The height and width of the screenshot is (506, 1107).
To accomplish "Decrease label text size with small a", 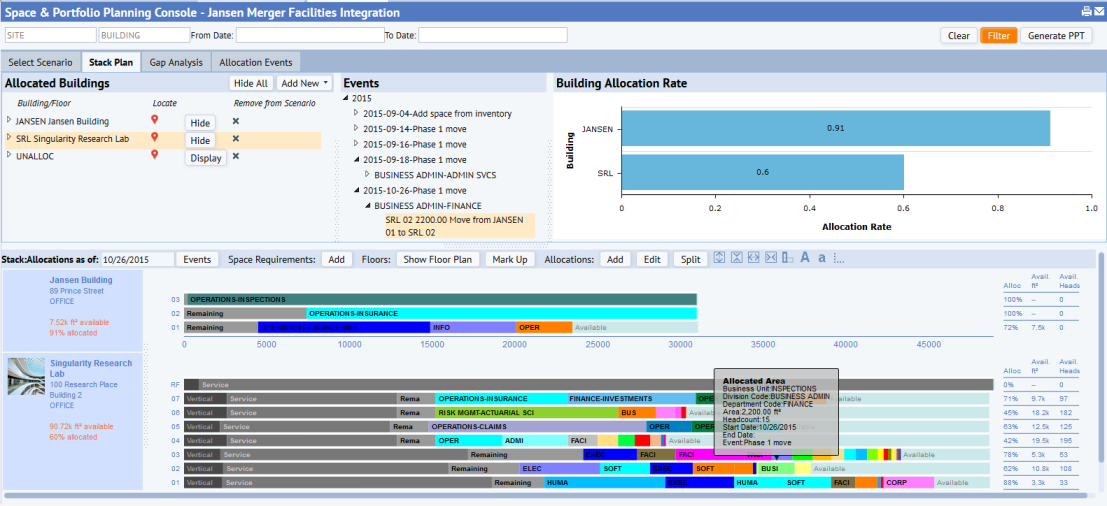I will 821,259.
